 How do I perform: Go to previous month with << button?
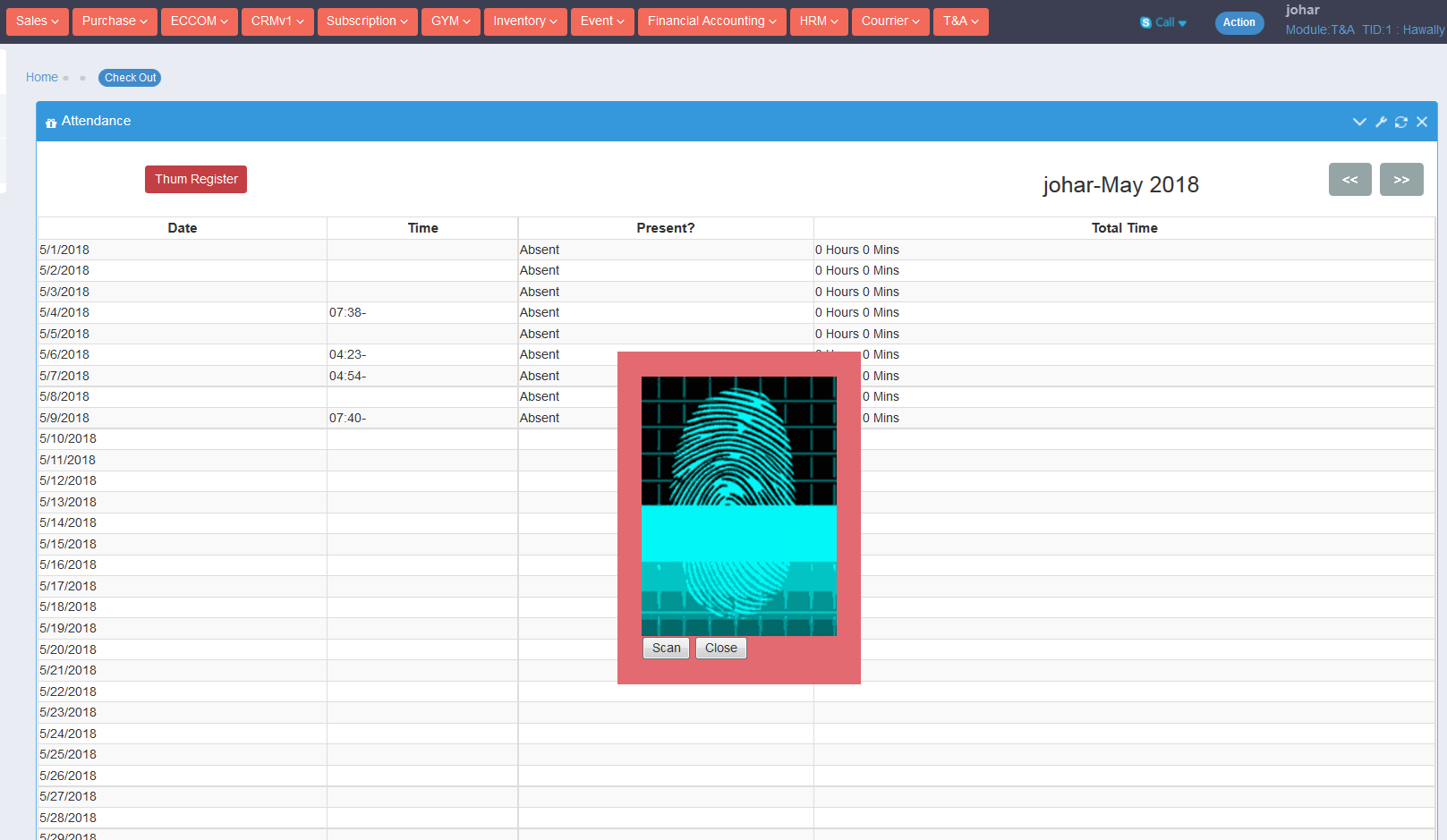tap(1349, 180)
